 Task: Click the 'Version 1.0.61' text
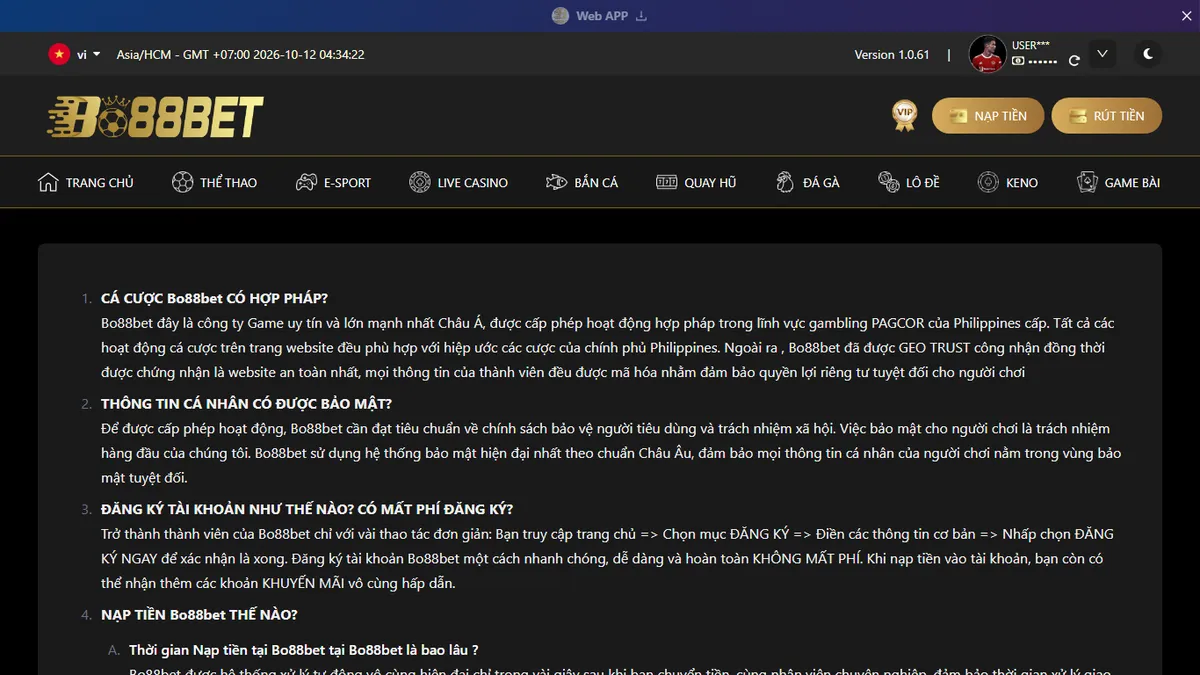coord(892,55)
